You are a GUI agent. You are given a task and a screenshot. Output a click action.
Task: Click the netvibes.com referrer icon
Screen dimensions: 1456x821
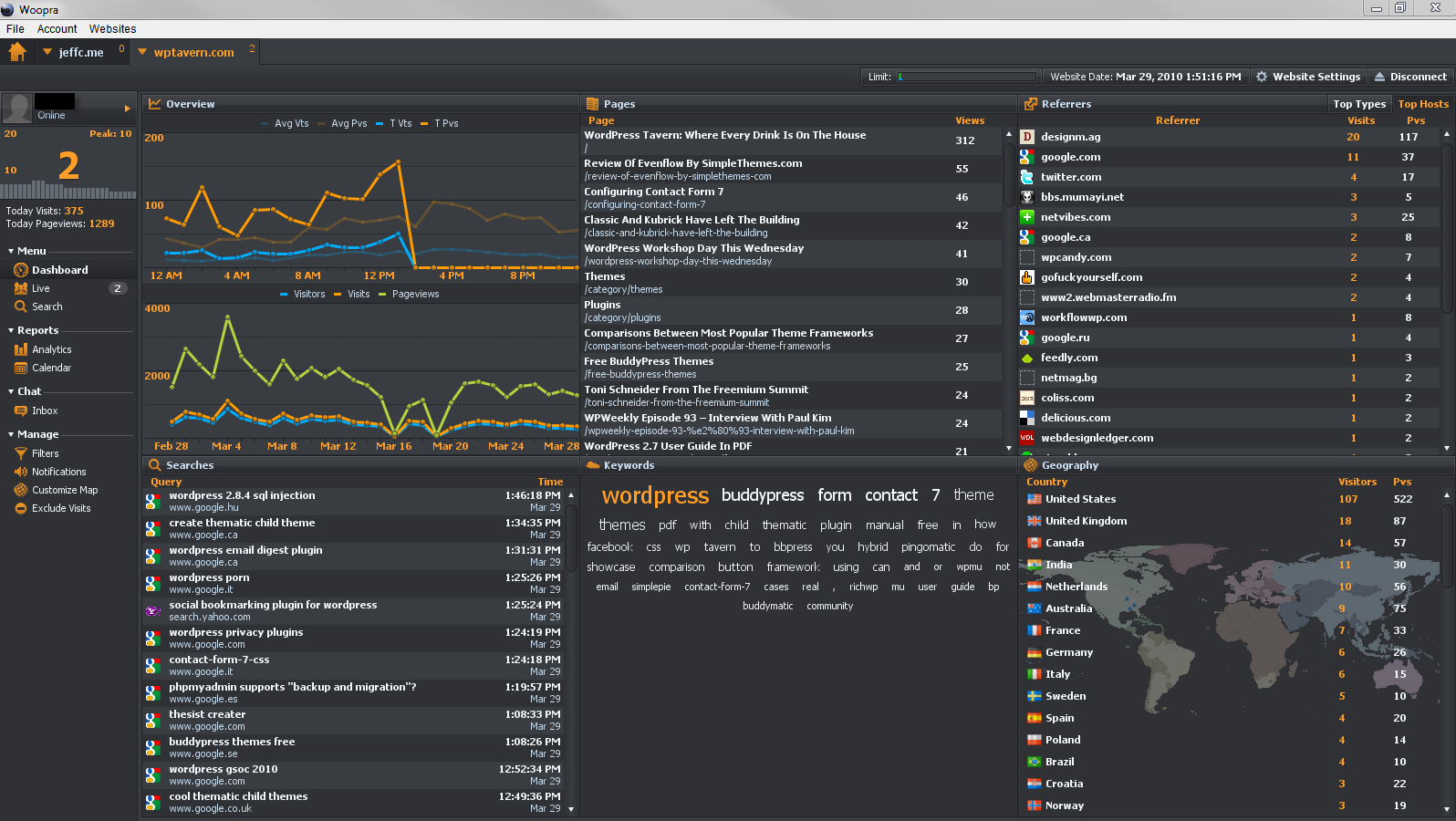point(1027,217)
